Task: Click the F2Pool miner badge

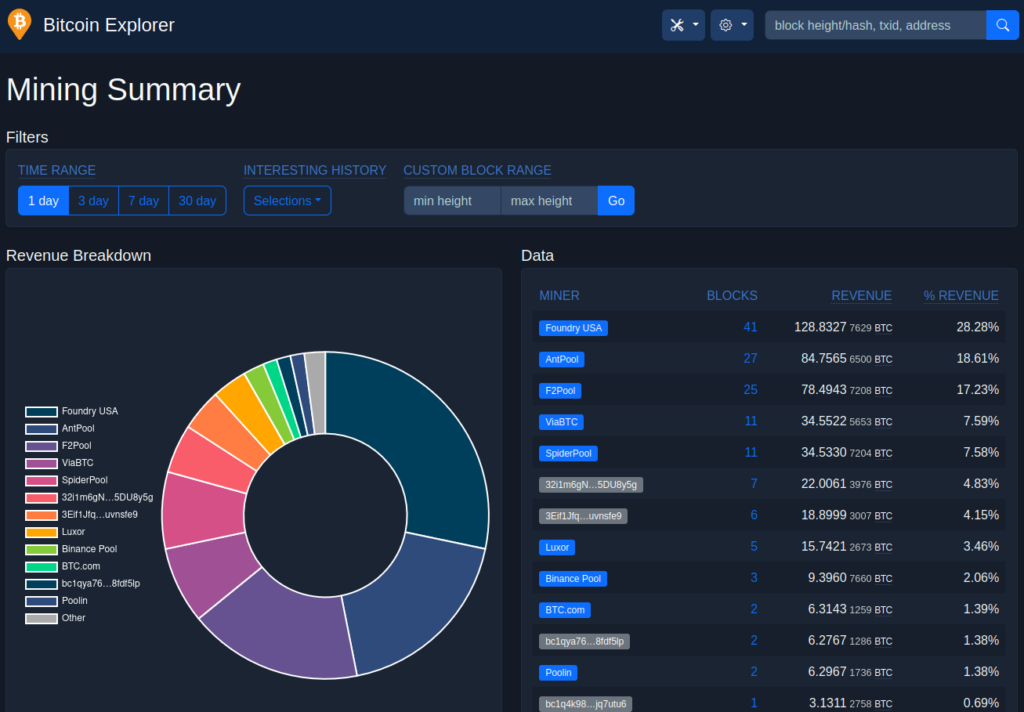Action: (560, 391)
